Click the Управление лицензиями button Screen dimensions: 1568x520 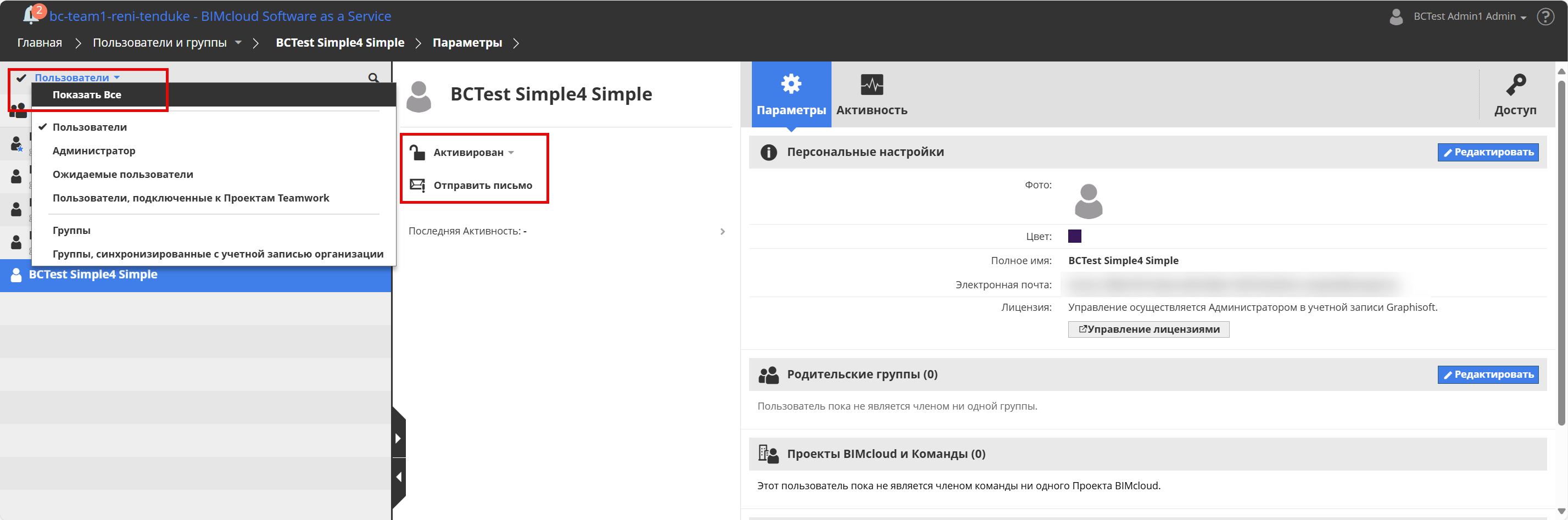click(1148, 329)
